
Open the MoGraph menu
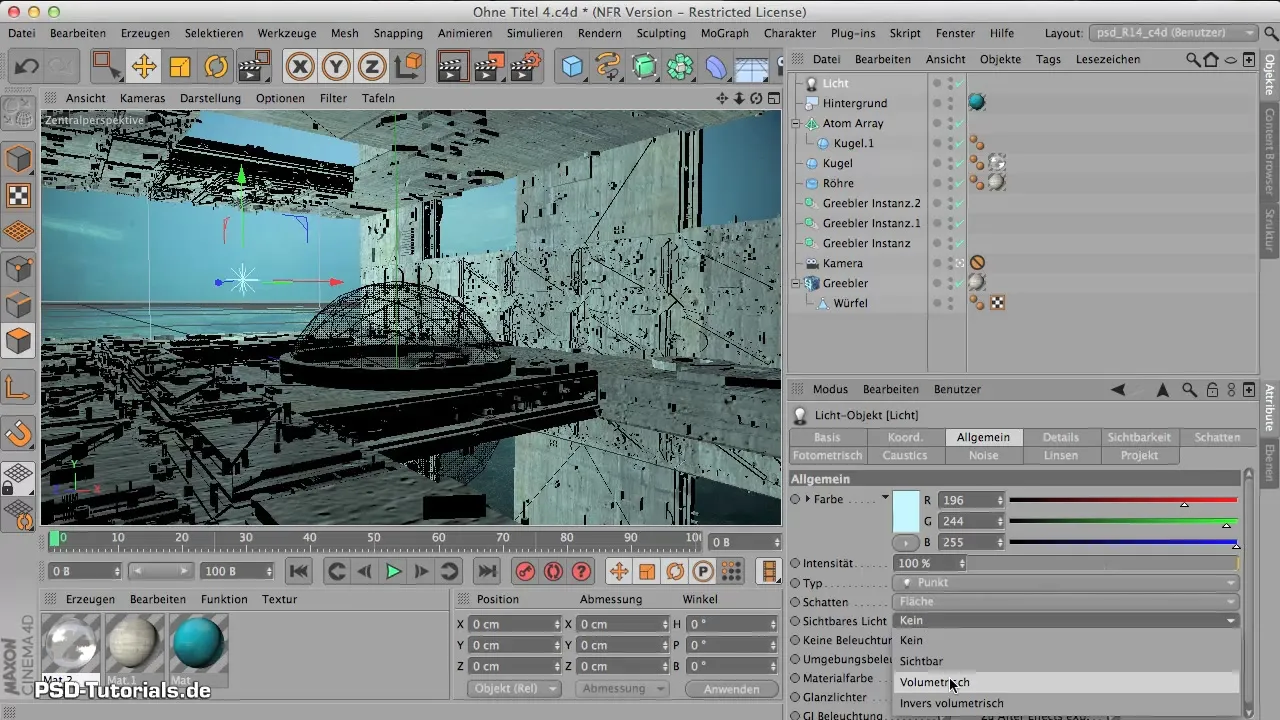click(x=723, y=33)
